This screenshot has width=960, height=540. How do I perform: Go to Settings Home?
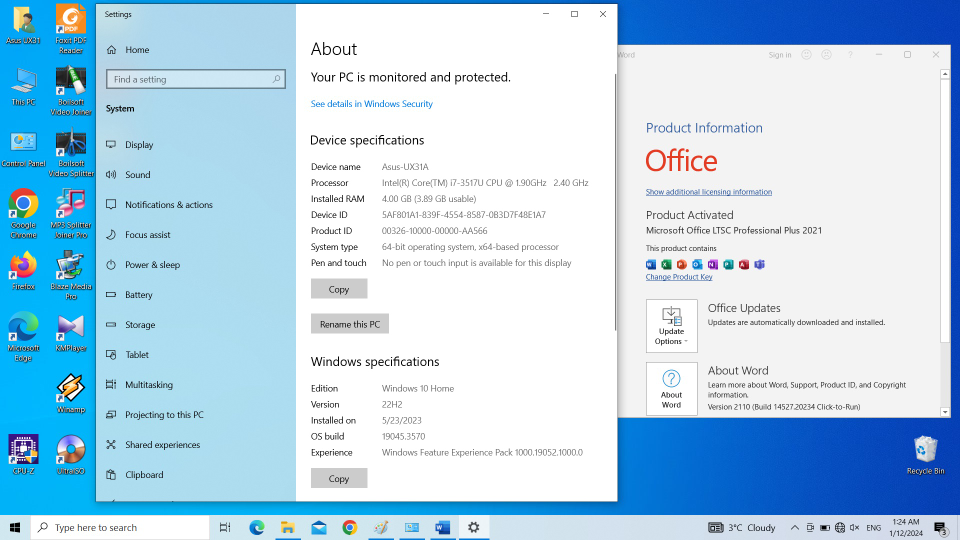point(137,50)
